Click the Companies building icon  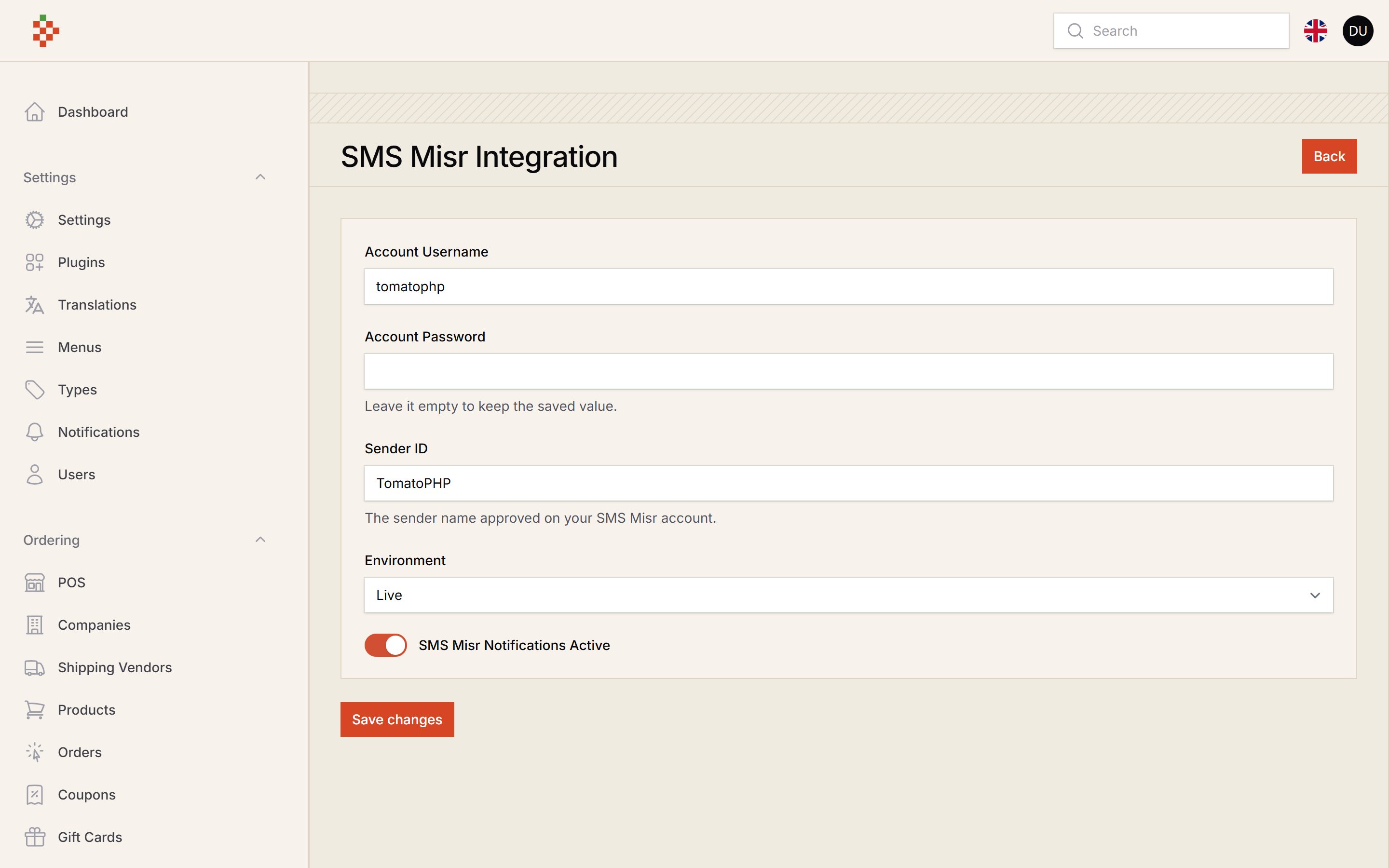(x=34, y=625)
